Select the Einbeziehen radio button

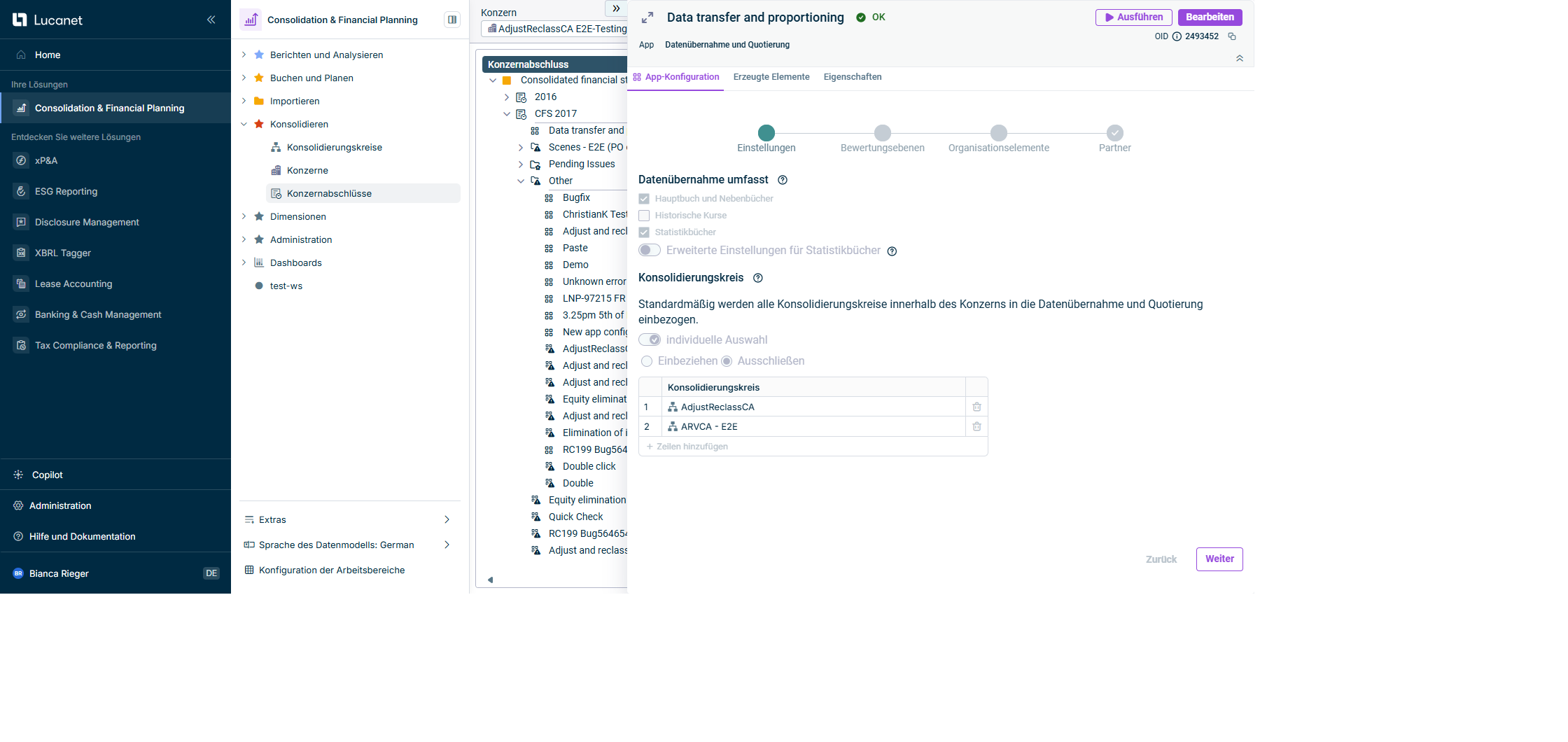point(647,361)
